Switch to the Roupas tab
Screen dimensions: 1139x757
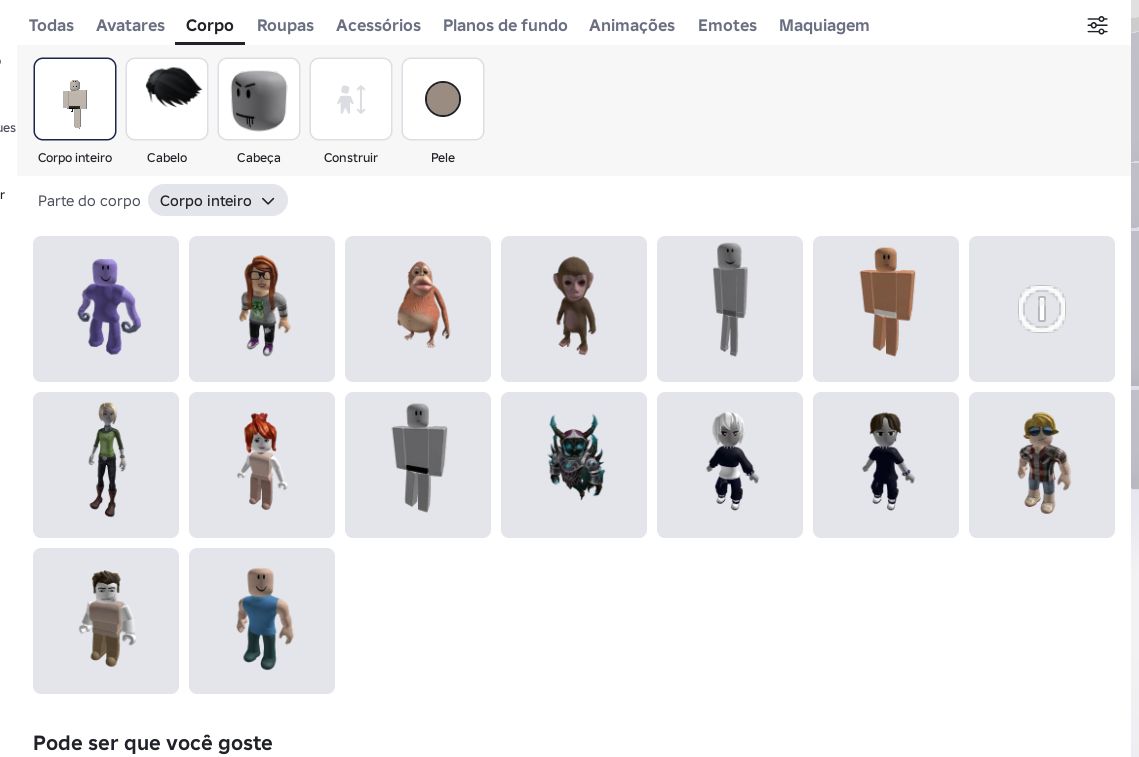(285, 25)
